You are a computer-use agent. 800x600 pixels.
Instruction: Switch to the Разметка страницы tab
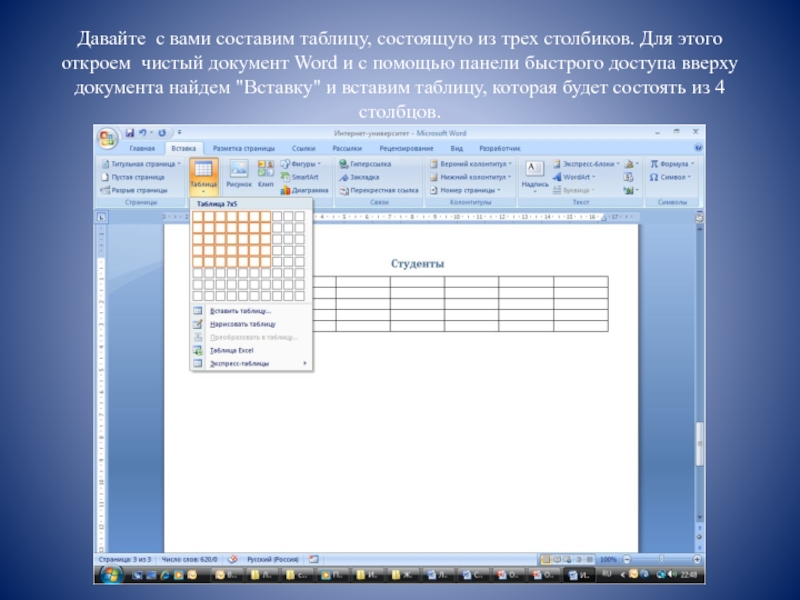coord(243,148)
